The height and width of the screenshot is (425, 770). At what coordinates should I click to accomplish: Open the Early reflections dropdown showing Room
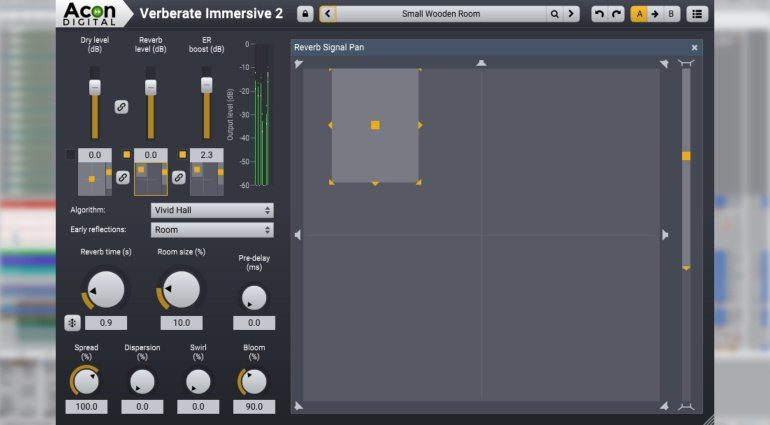click(x=212, y=230)
